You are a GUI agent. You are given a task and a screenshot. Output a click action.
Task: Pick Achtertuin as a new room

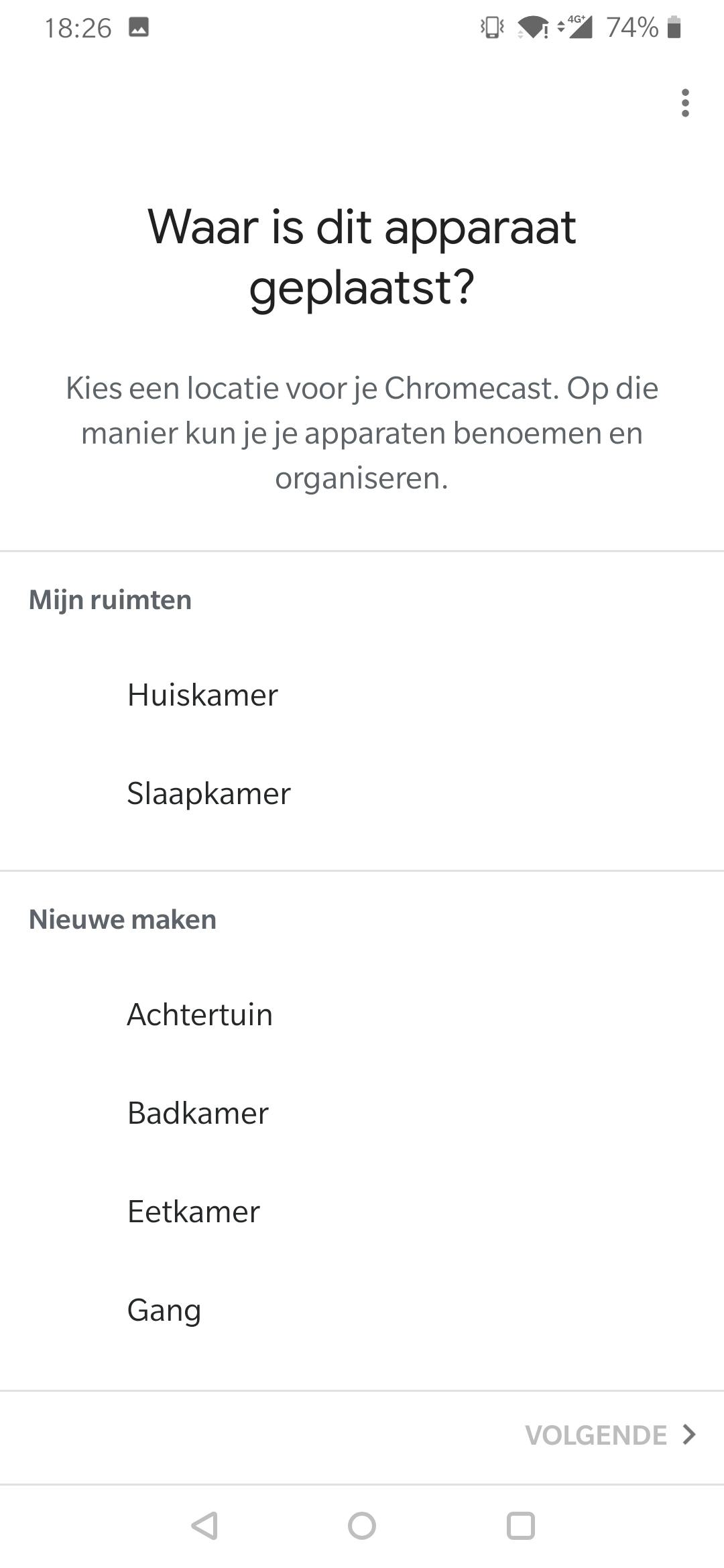coord(200,1015)
